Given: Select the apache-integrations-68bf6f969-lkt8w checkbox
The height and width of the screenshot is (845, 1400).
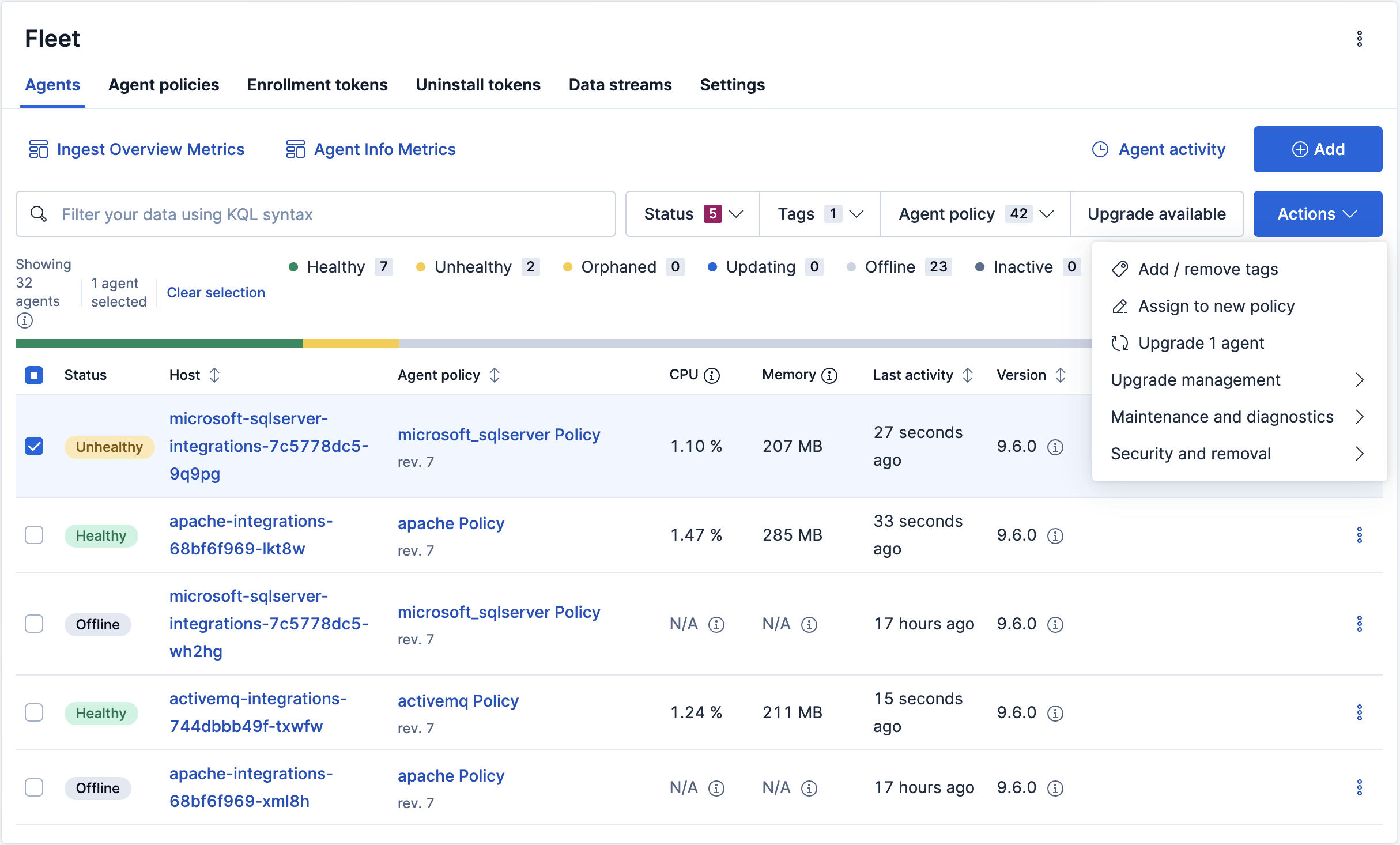Looking at the screenshot, I should tap(34, 535).
